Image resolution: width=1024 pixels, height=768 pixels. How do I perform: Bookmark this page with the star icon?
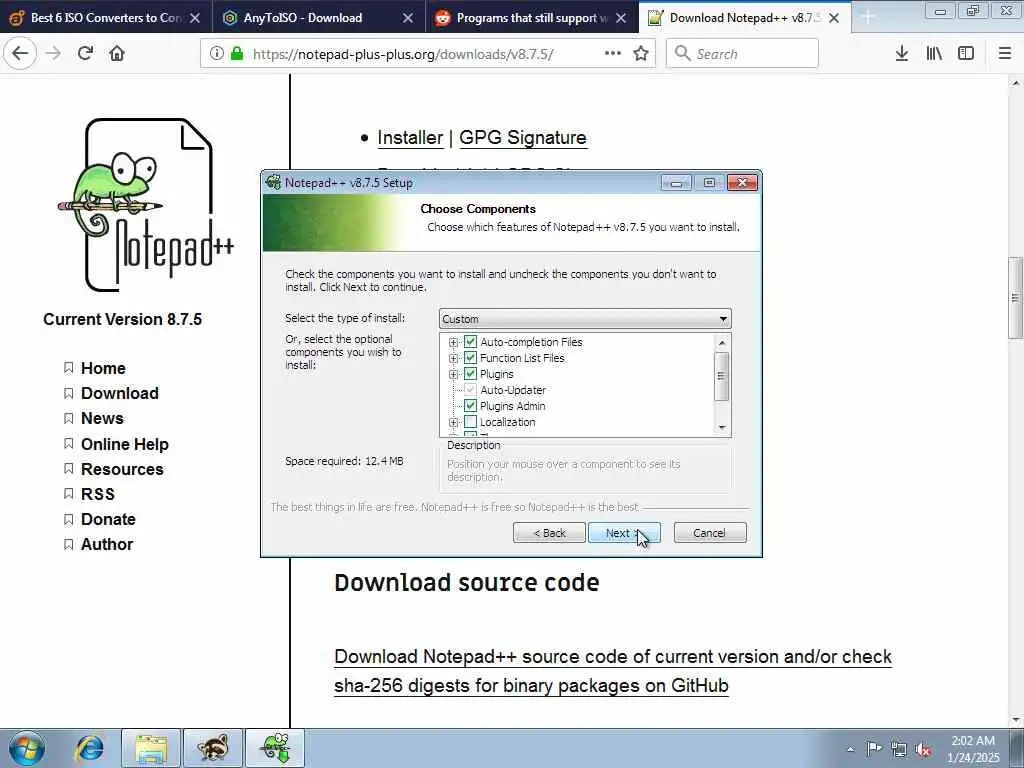[641, 54]
